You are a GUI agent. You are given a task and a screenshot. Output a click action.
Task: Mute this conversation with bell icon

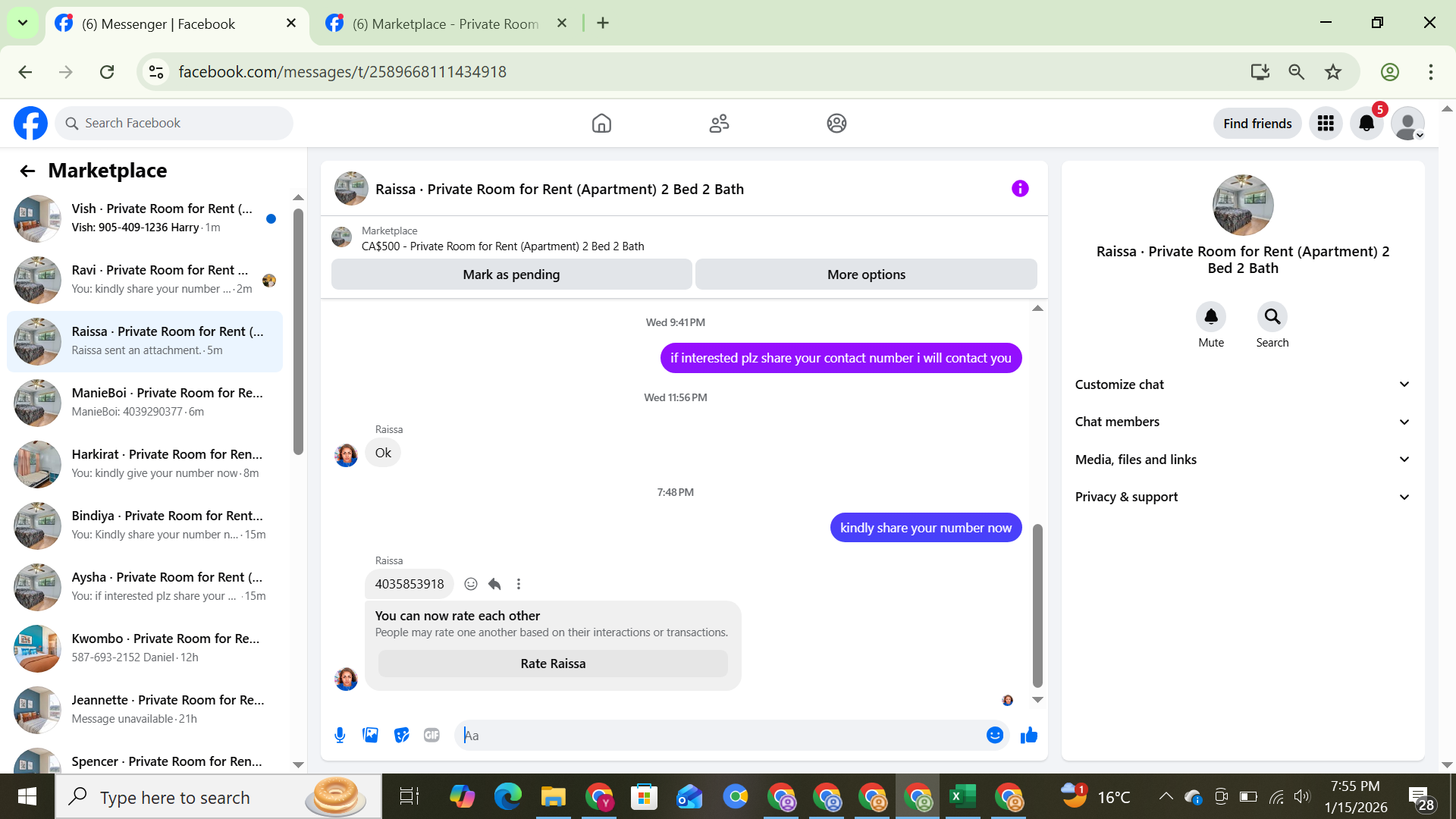point(1210,317)
